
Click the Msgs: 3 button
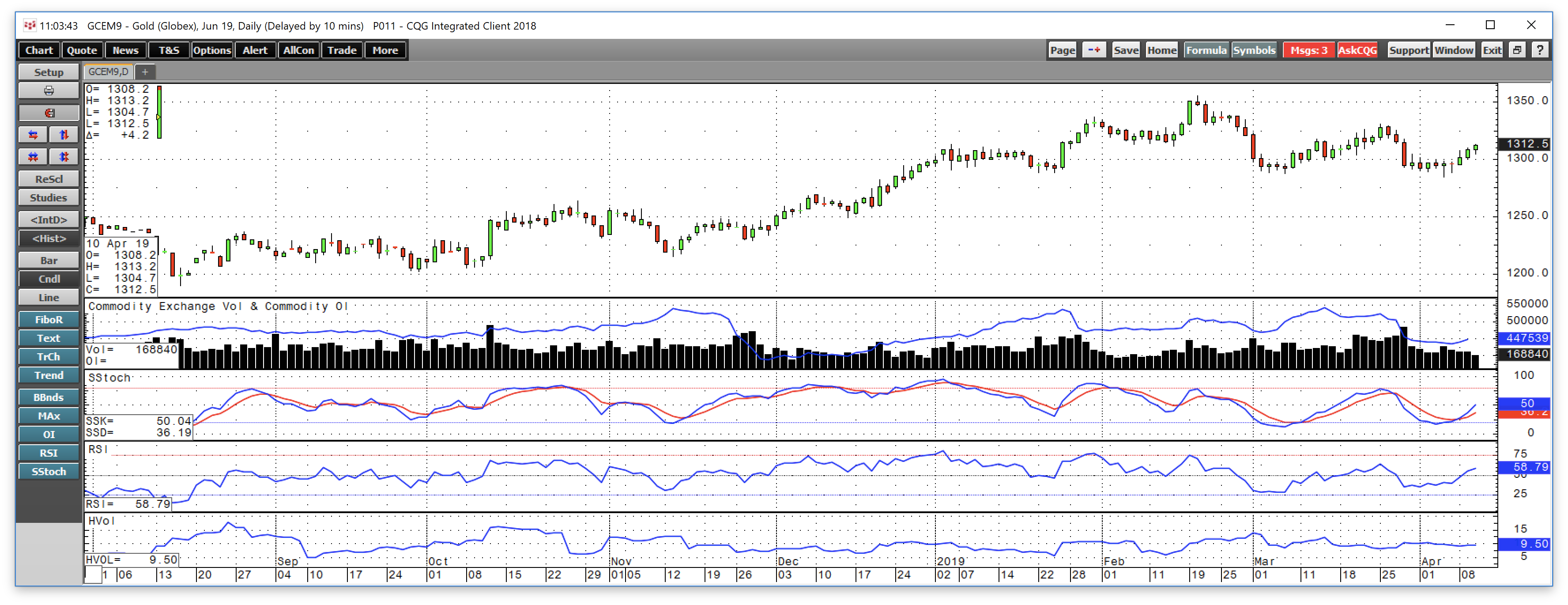point(1308,50)
